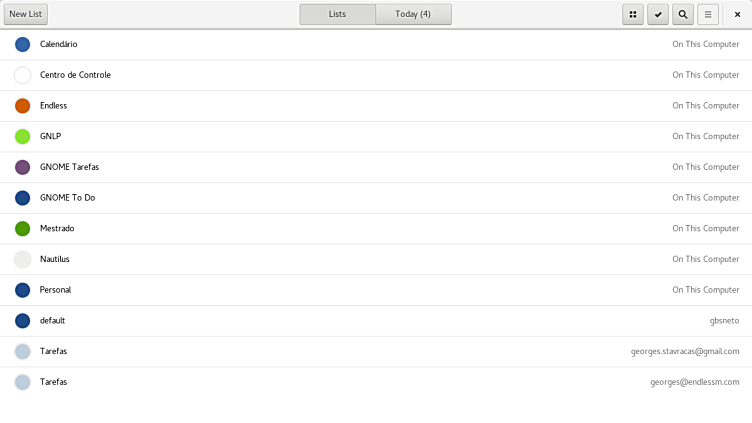Open the Centro de Controle list

[75, 75]
